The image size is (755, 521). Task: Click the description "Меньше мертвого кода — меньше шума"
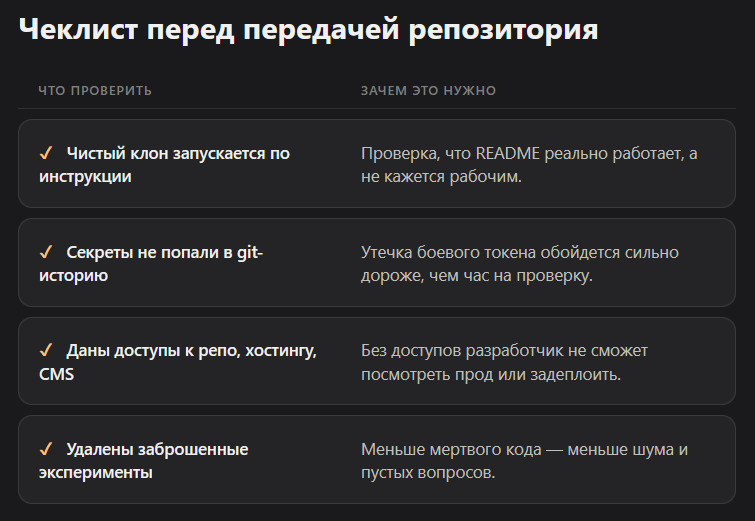tap(525, 461)
